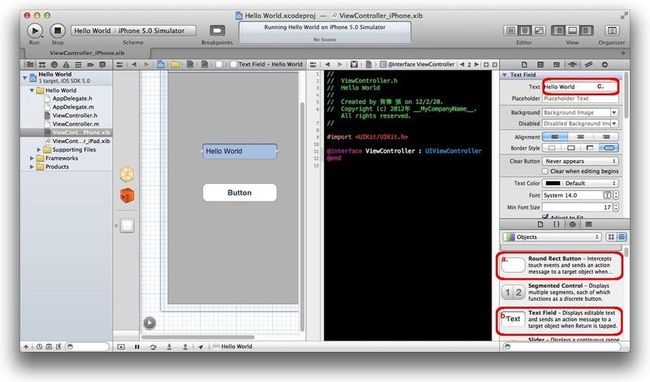The height and width of the screenshot is (382, 650).
Task: Click the Placeholder text input field
Action: tap(580, 99)
